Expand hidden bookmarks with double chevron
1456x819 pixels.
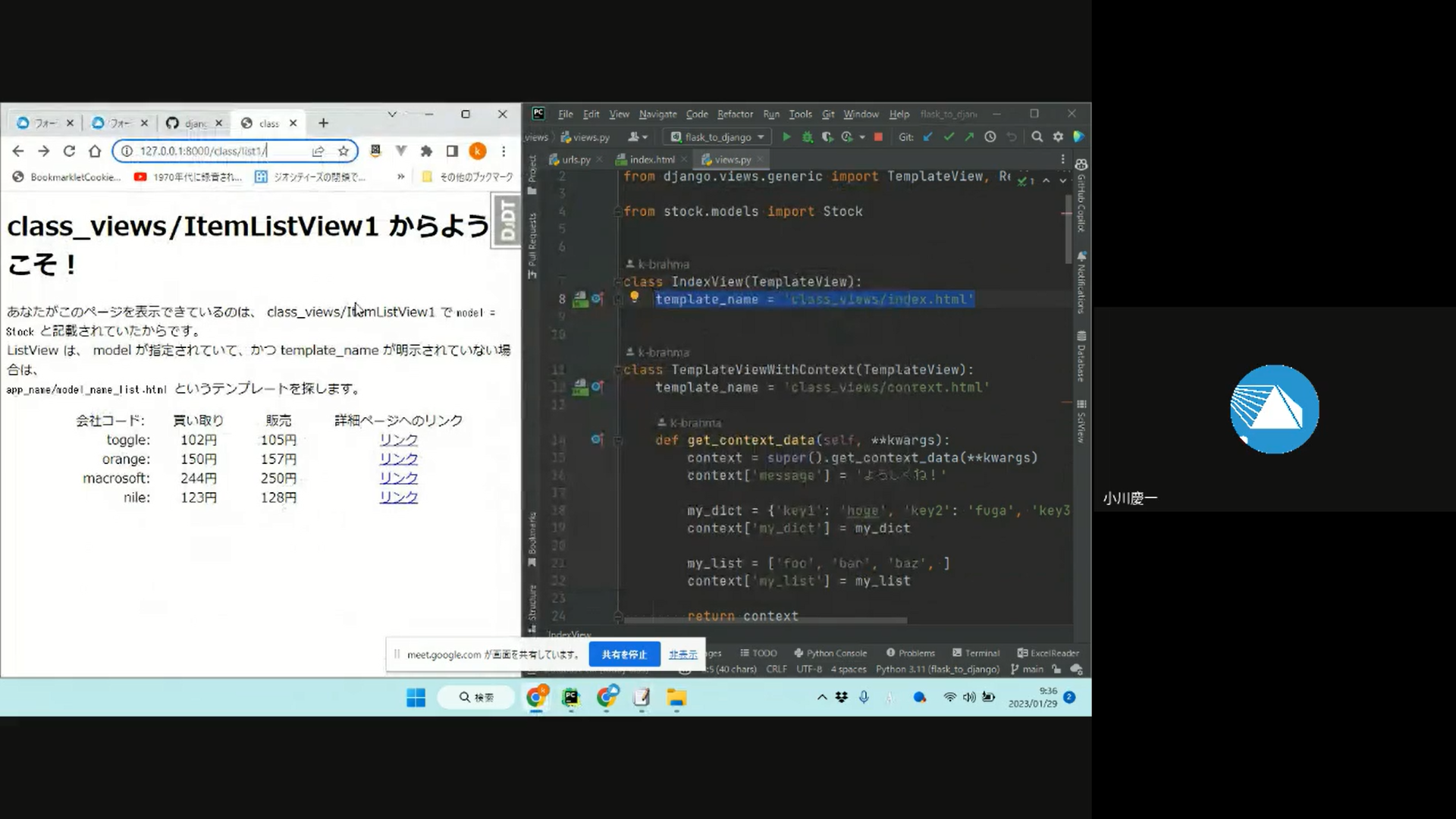point(400,177)
